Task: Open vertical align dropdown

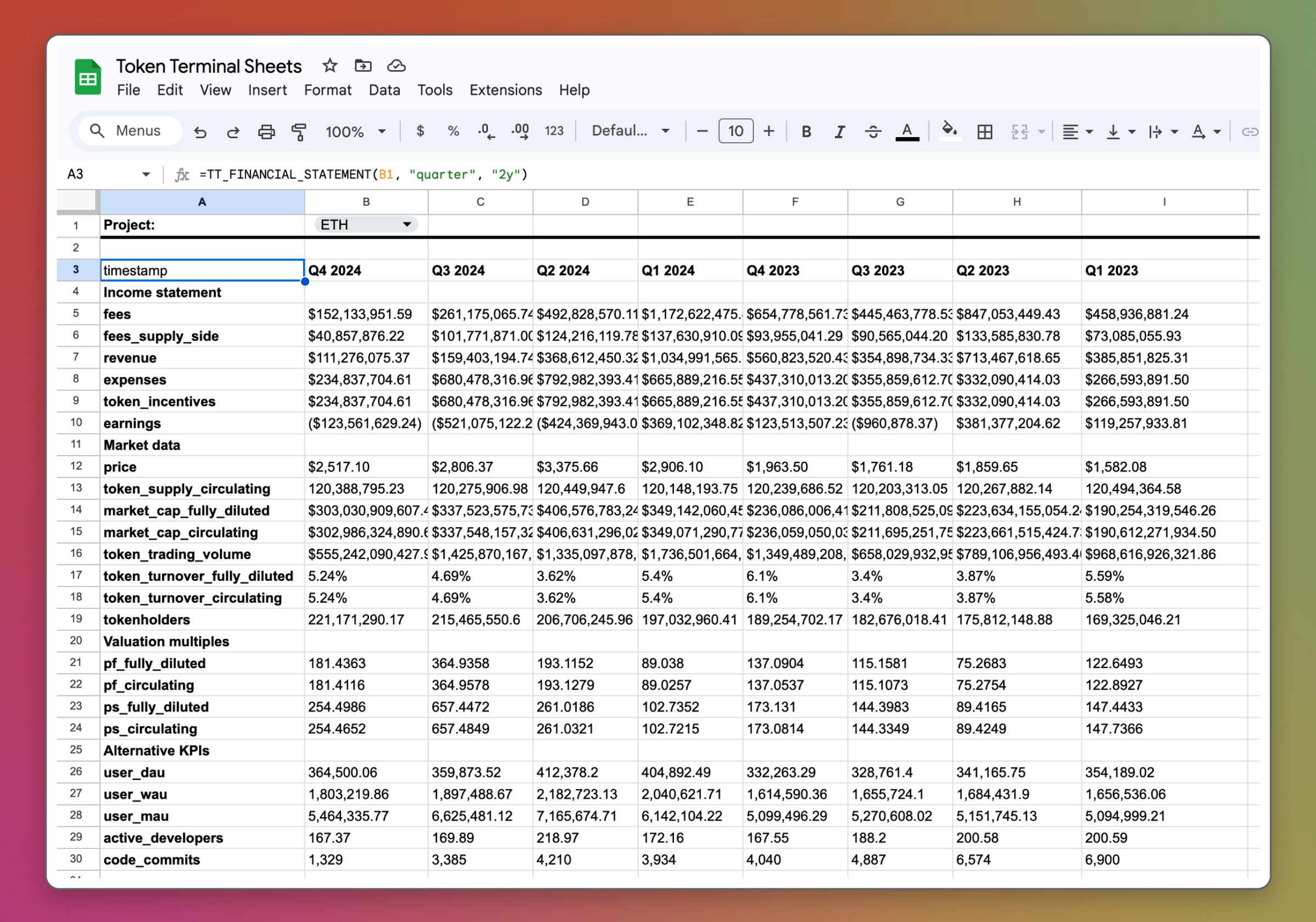Action: [x=1120, y=132]
